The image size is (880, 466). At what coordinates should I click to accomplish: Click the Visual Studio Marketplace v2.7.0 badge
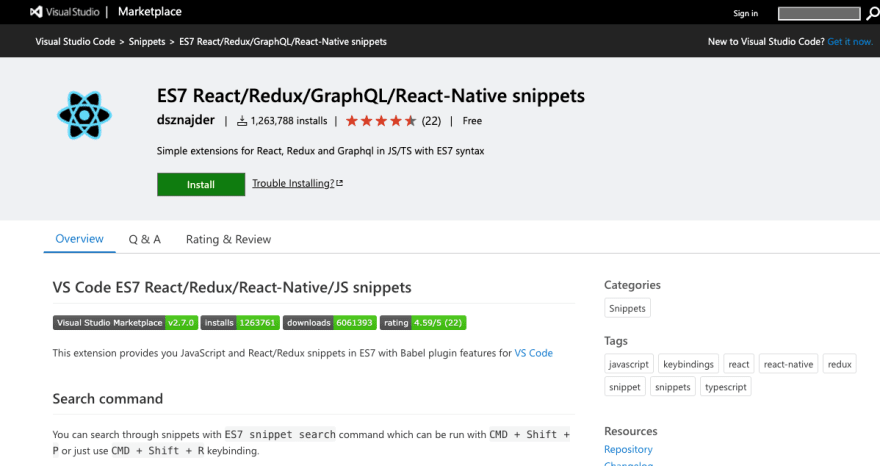125,323
